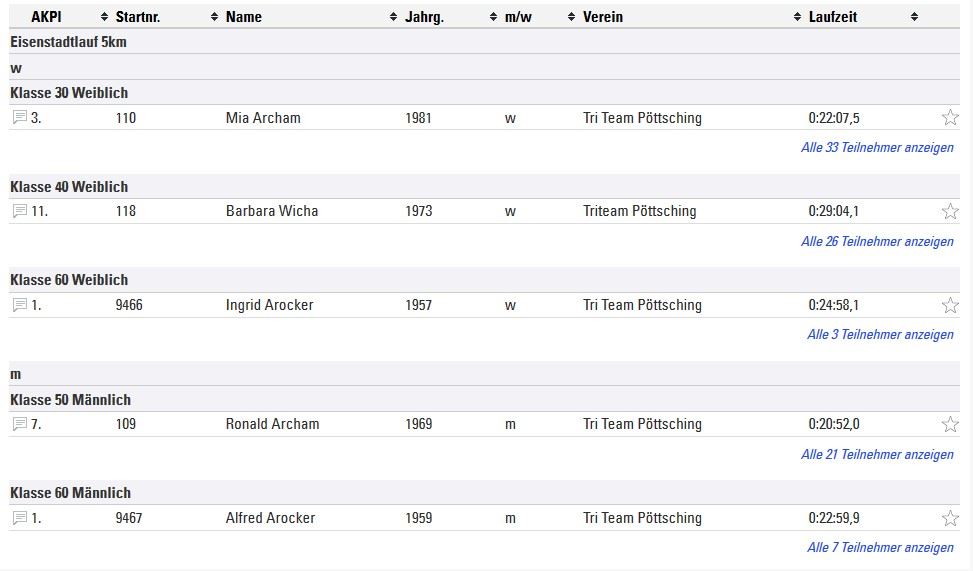Open comment icon beside Alfred Arocker
This screenshot has width=973, height=571.
coord(20,518)
